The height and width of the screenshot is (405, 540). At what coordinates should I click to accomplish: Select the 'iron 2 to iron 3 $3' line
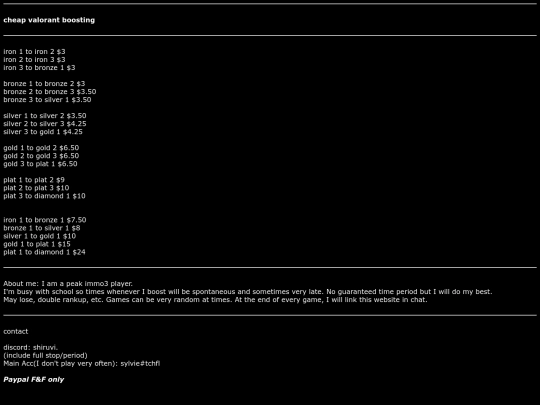click(x=34, y=60)
